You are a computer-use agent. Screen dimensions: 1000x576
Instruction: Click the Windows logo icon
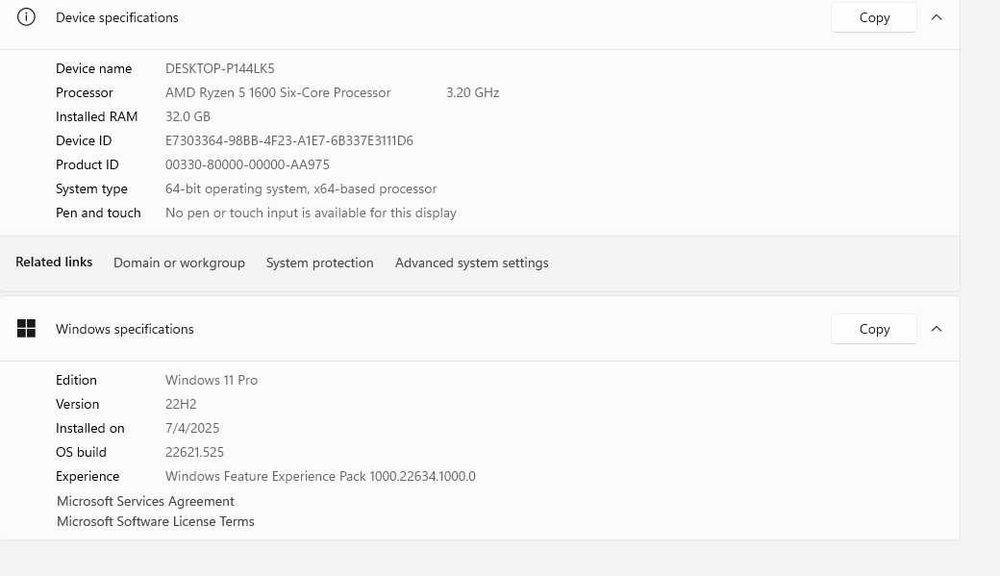26,329
